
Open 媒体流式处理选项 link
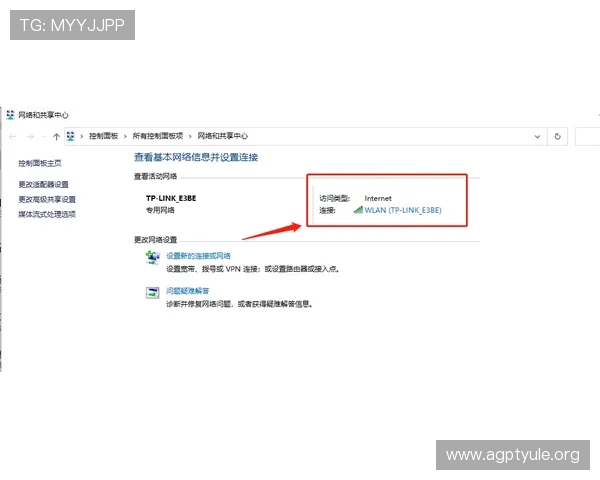tap(47, 214)
